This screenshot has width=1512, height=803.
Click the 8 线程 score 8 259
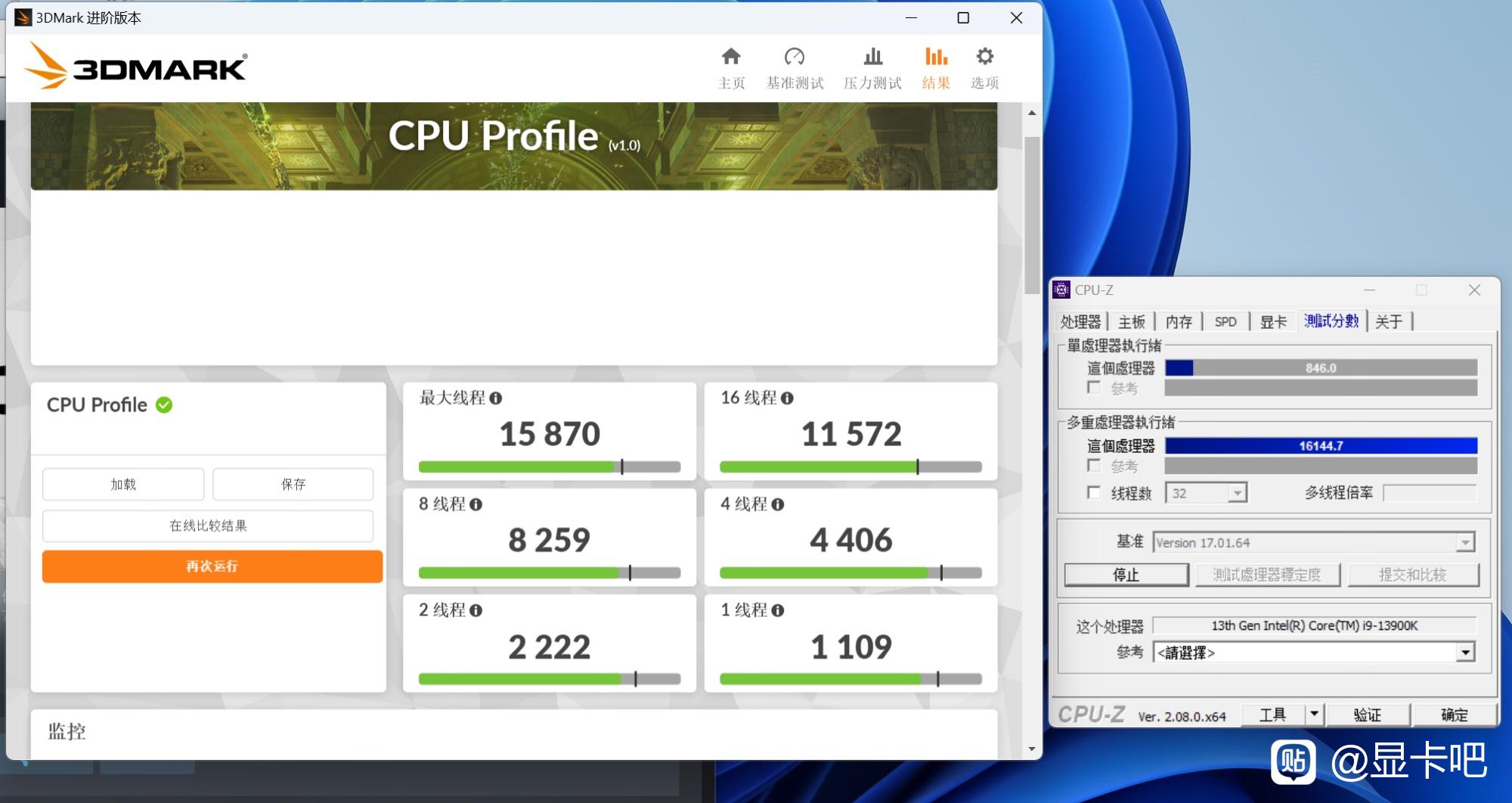pos(549,540)
